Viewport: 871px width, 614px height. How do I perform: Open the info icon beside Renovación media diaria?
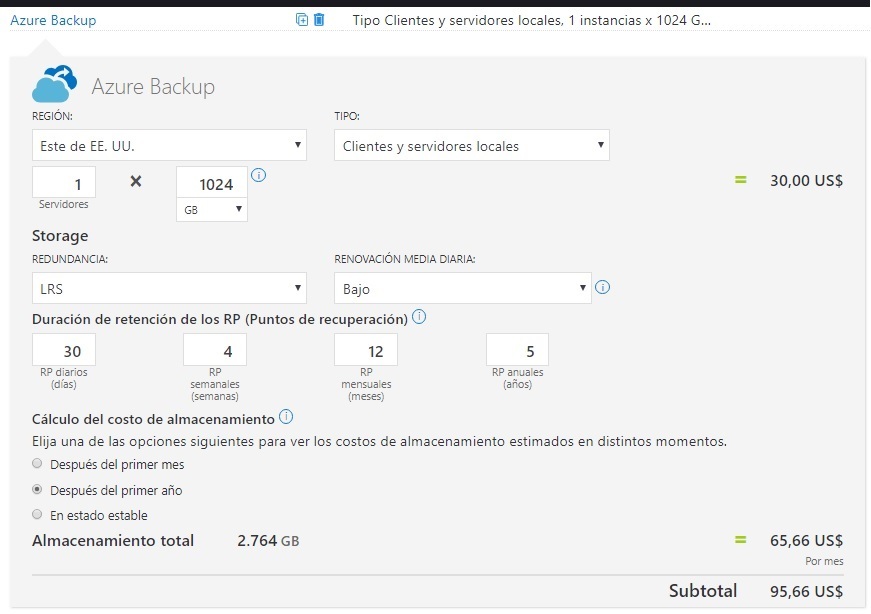coord(602,287)
